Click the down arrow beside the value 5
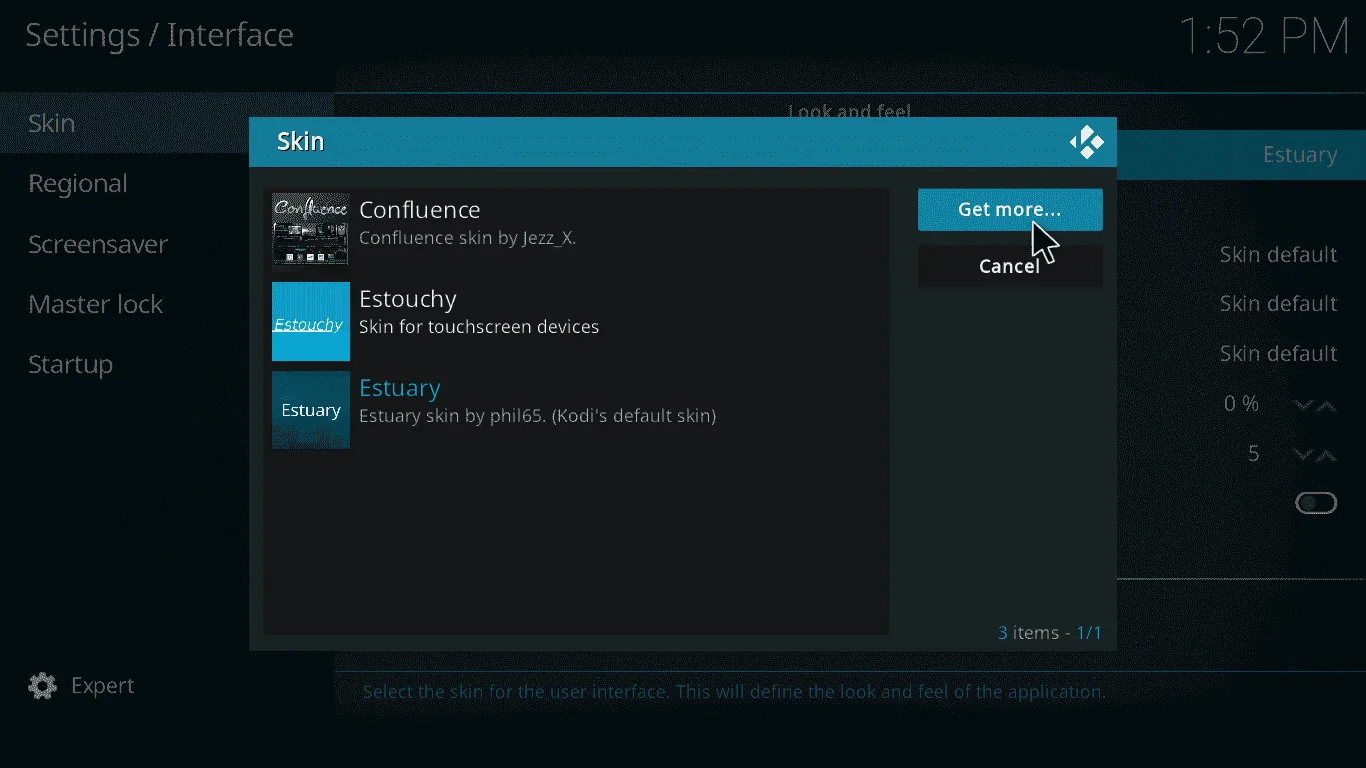The width and height of the screenshot is (1366, 768). (1303, 455)
